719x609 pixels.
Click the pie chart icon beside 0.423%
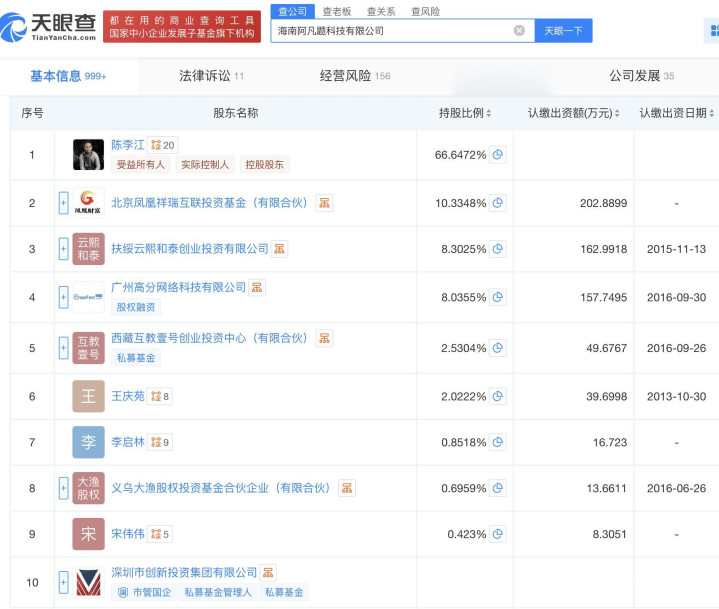[497, 534]
